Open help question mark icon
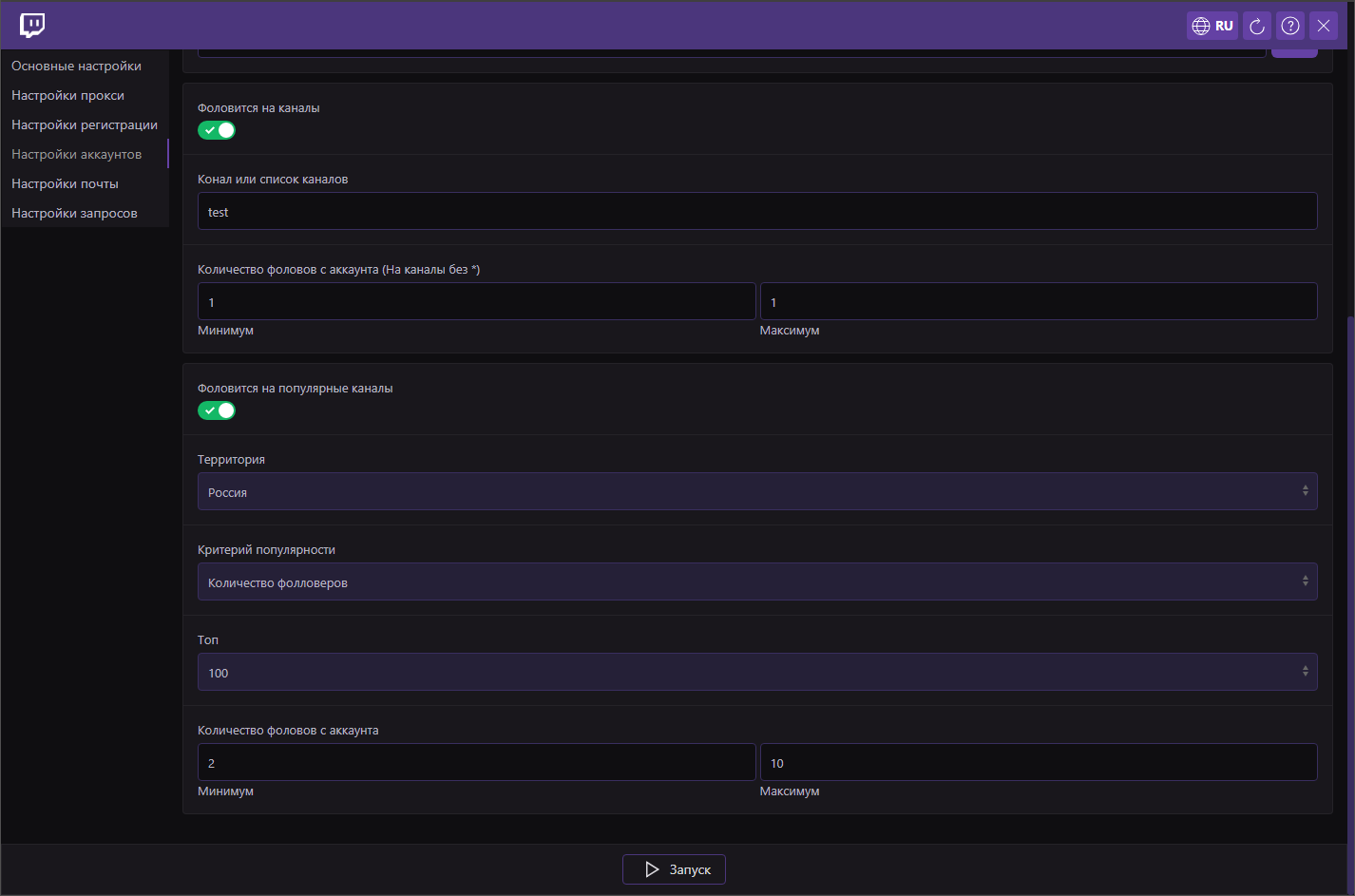Screen dimensions: 1355x896 [1290, 26]
